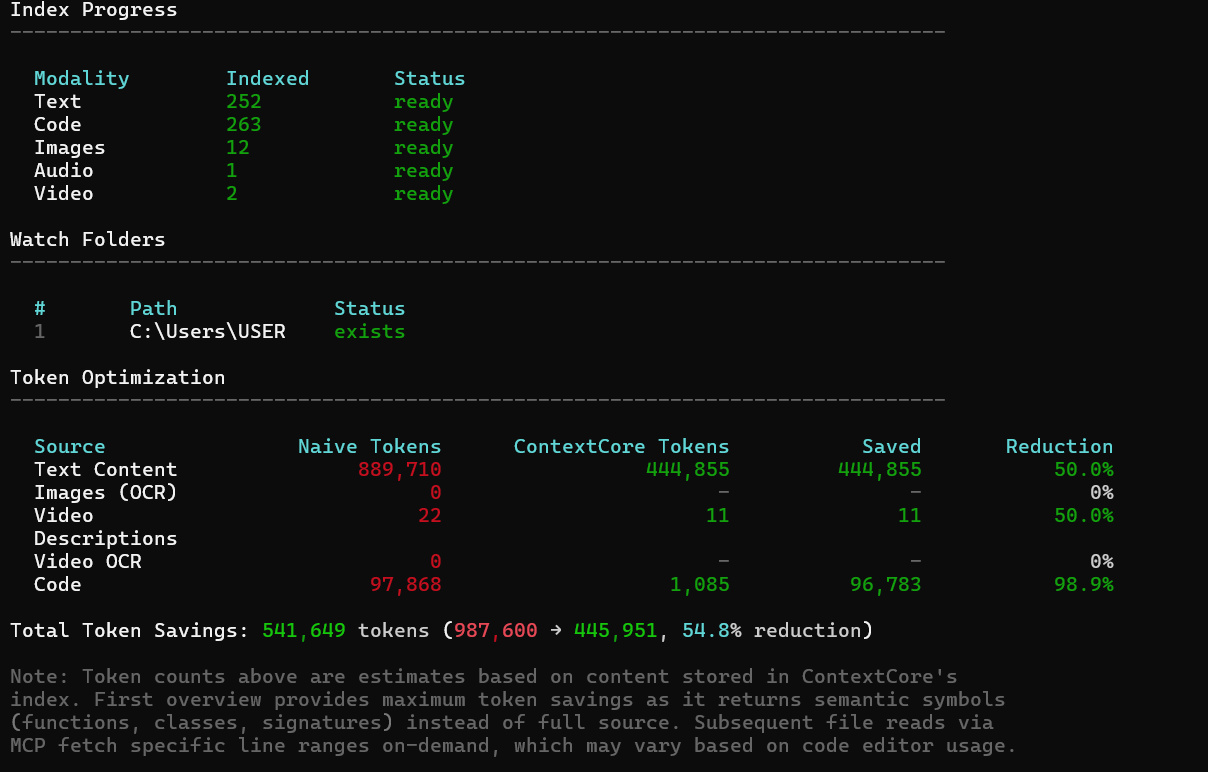Click the Naive Tokens column header
Screen dimensions: 1208x772
[369, 446]
